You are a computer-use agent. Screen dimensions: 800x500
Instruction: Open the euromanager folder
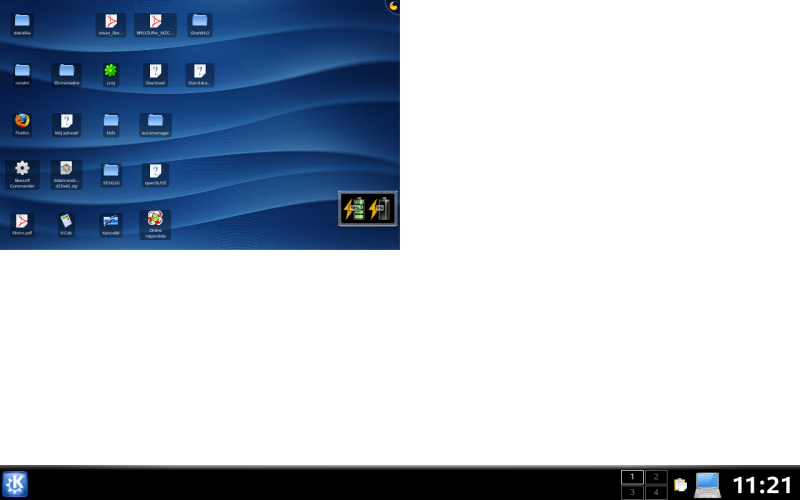(155, 124)
